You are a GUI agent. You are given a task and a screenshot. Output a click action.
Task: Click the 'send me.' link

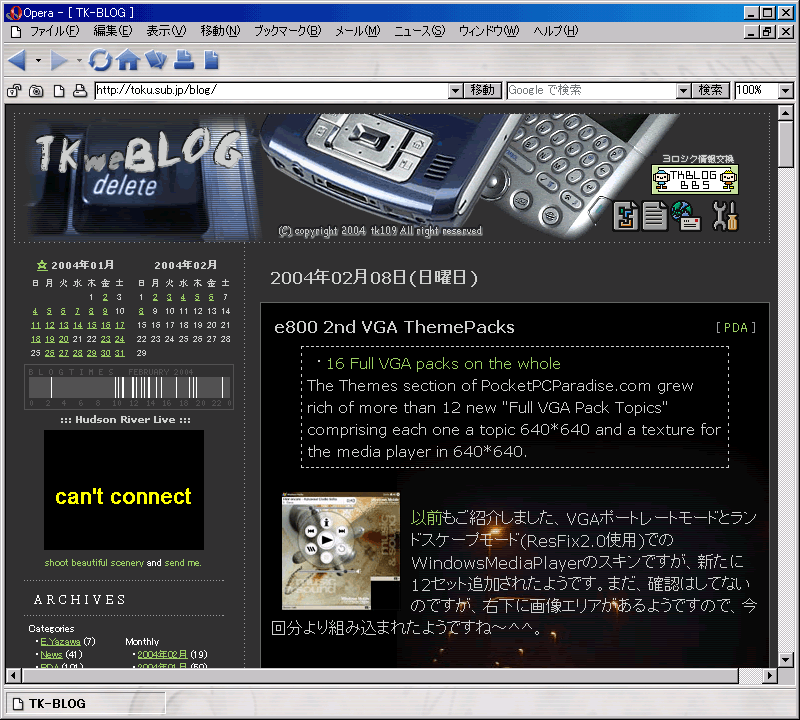pyautogui.click(x=183, y=563)
